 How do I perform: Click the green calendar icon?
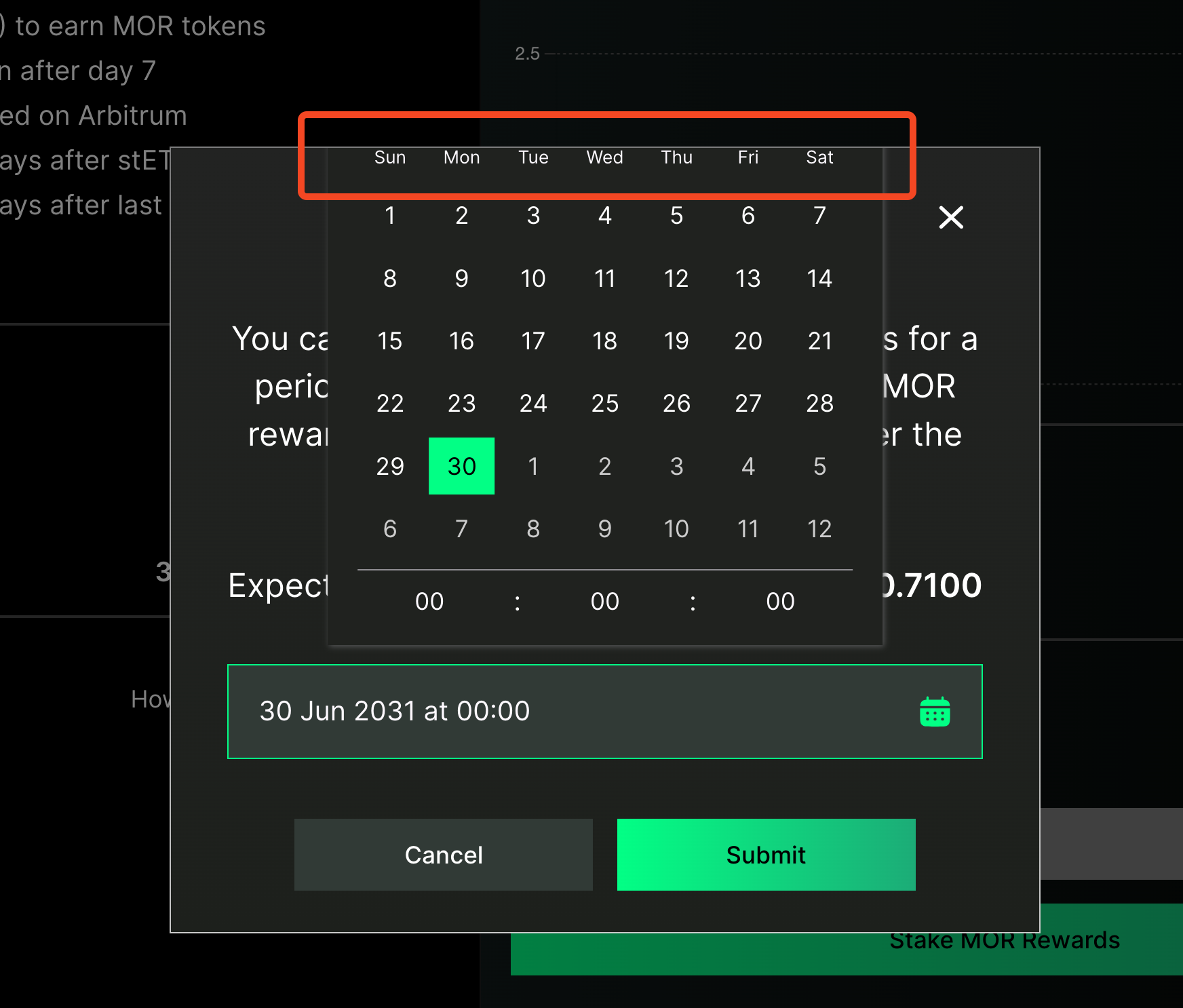[934, 712]
